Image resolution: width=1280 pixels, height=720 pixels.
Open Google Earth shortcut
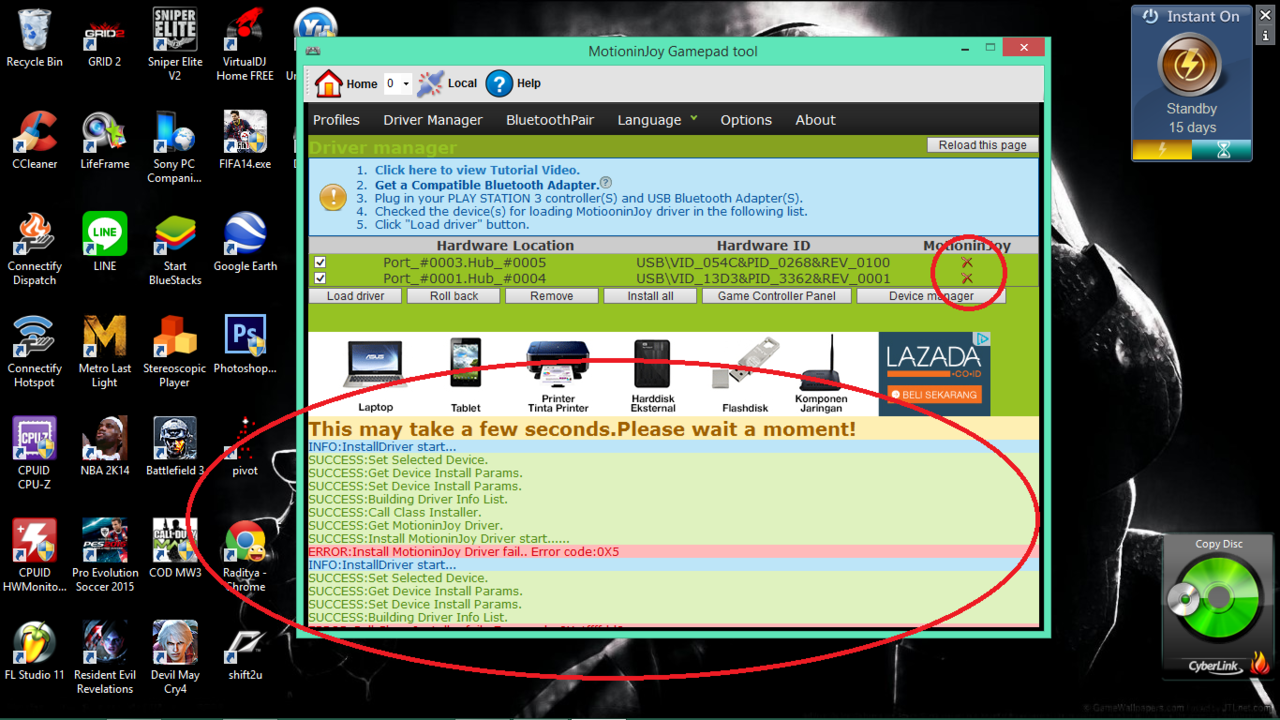coord(245,242)
